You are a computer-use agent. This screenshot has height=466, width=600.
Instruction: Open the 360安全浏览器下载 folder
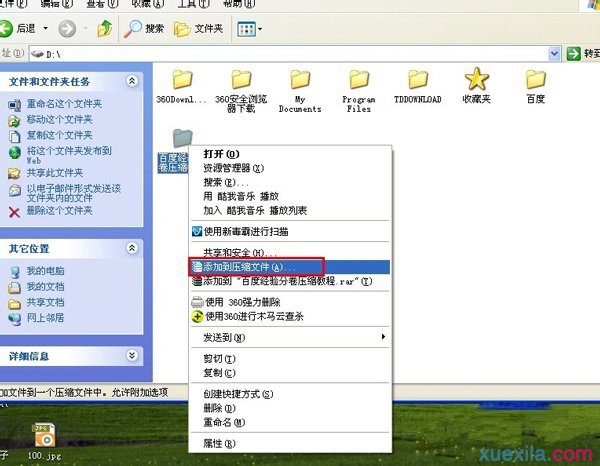click(241, 80)
